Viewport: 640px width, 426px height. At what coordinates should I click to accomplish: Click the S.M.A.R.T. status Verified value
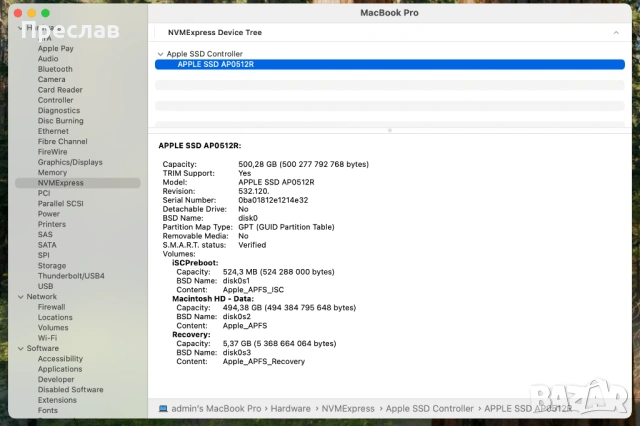[x=252, y=245]
